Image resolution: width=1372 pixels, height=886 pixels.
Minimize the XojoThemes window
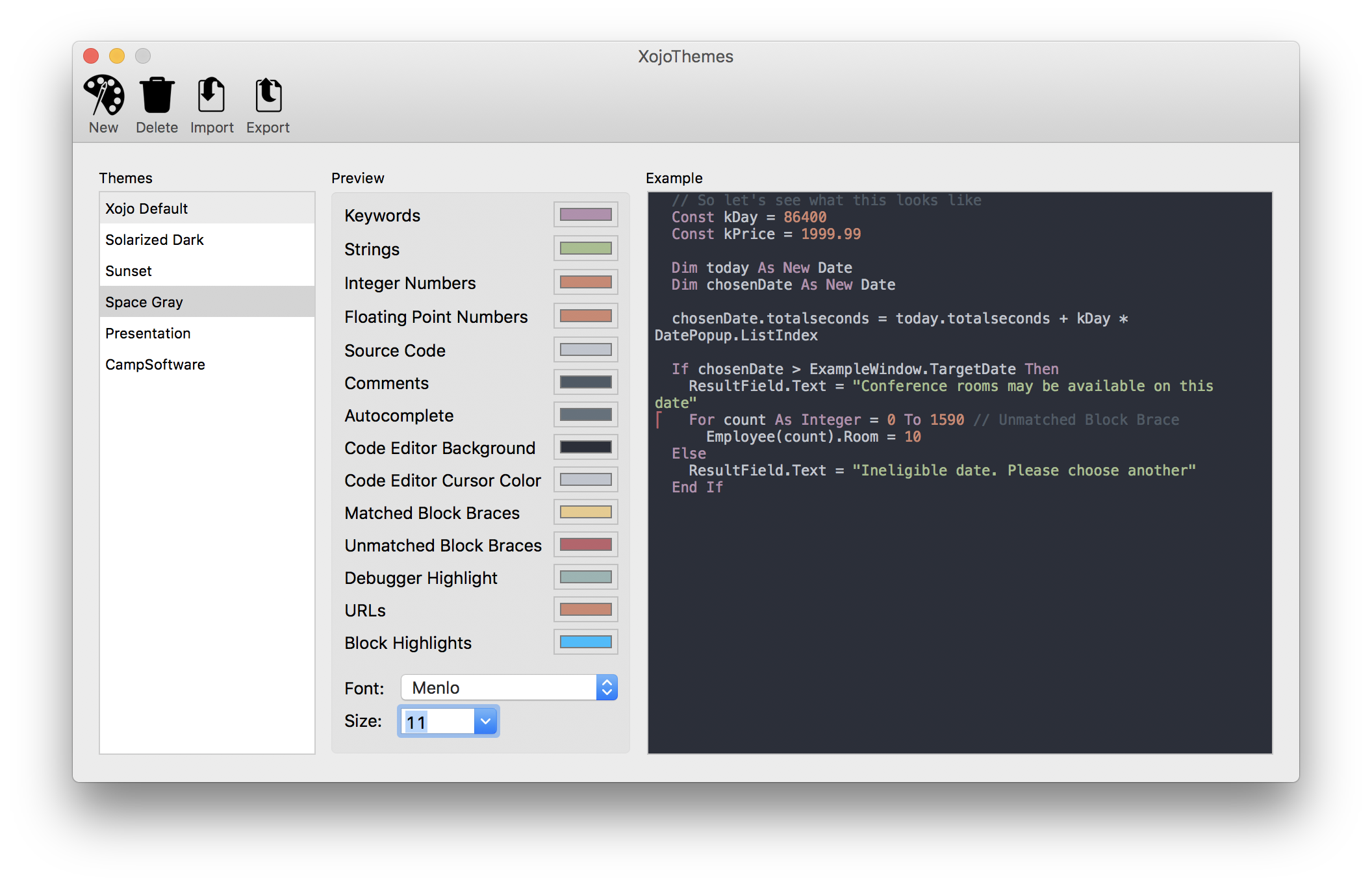coord(117,56)
